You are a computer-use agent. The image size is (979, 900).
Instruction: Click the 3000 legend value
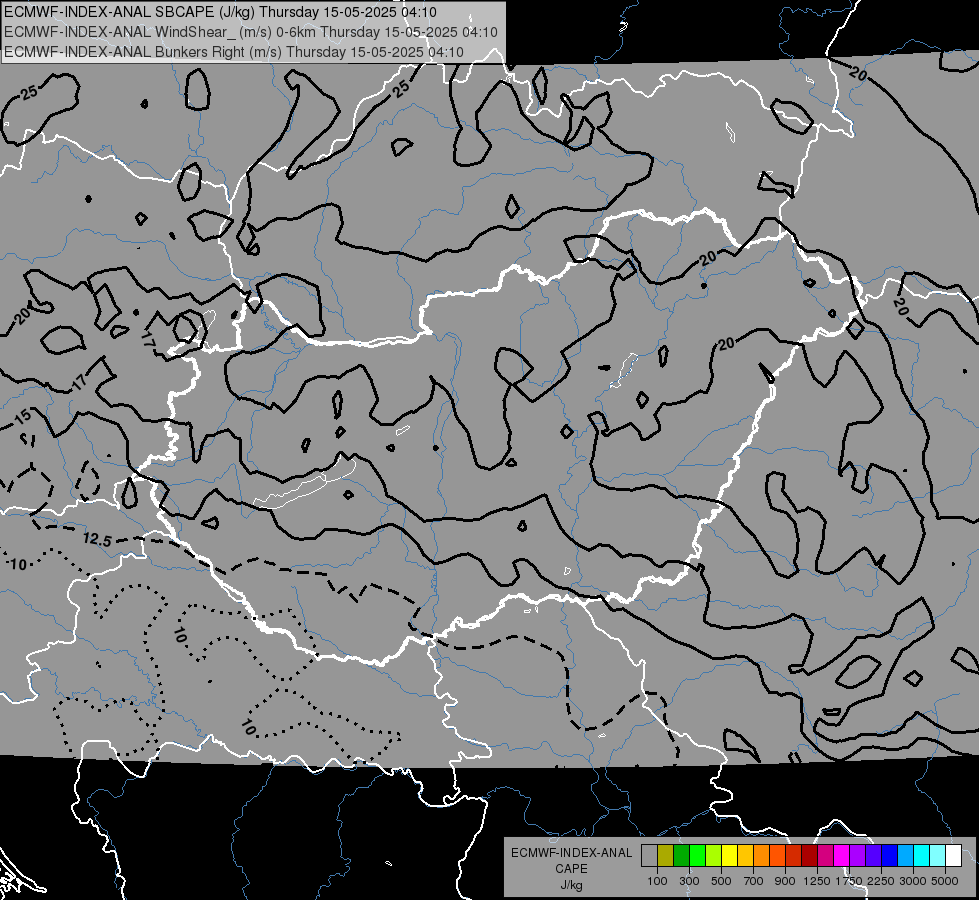tap(913, 881)
